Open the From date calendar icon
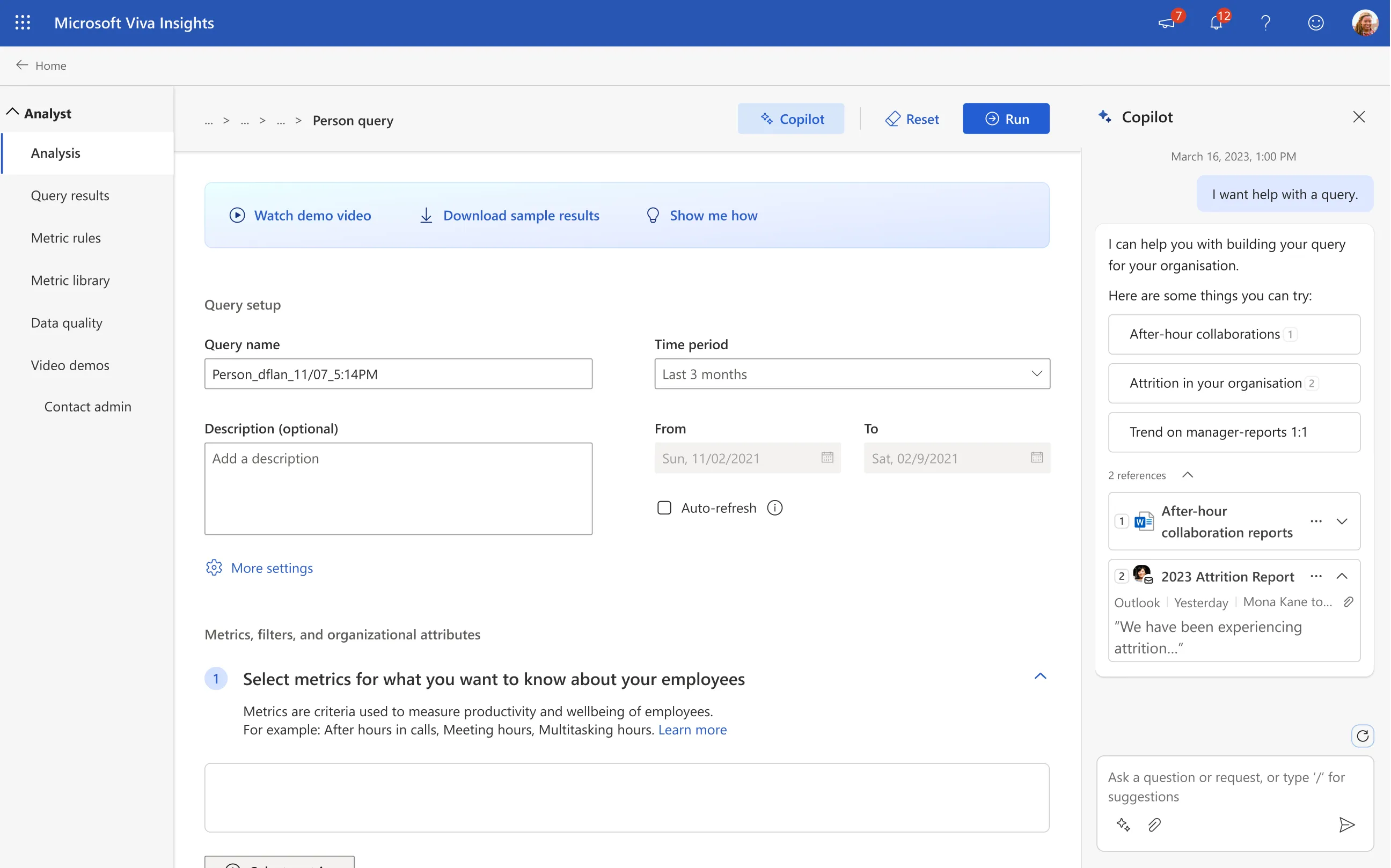 click(827, 458)
